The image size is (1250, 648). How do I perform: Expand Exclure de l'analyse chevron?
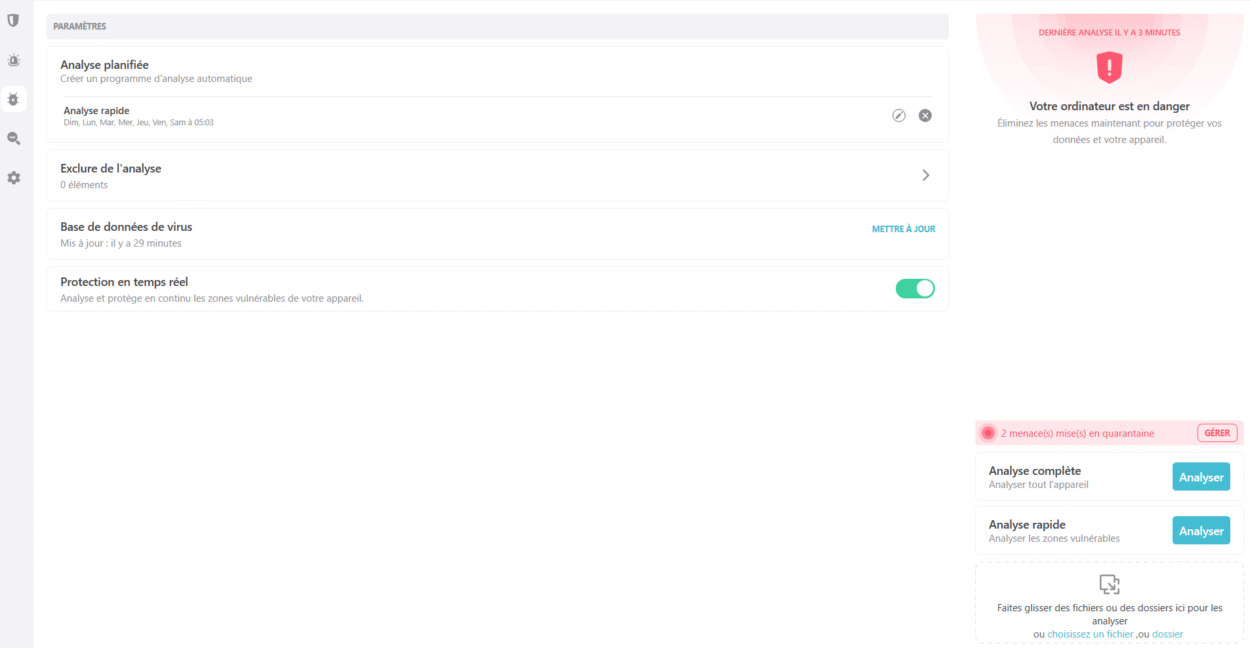(x=925, y=175)
